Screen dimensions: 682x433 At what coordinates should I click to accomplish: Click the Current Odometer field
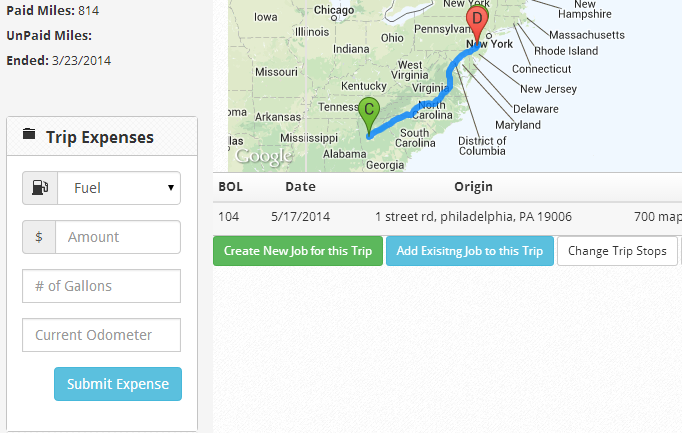click(x=101, y=335)
